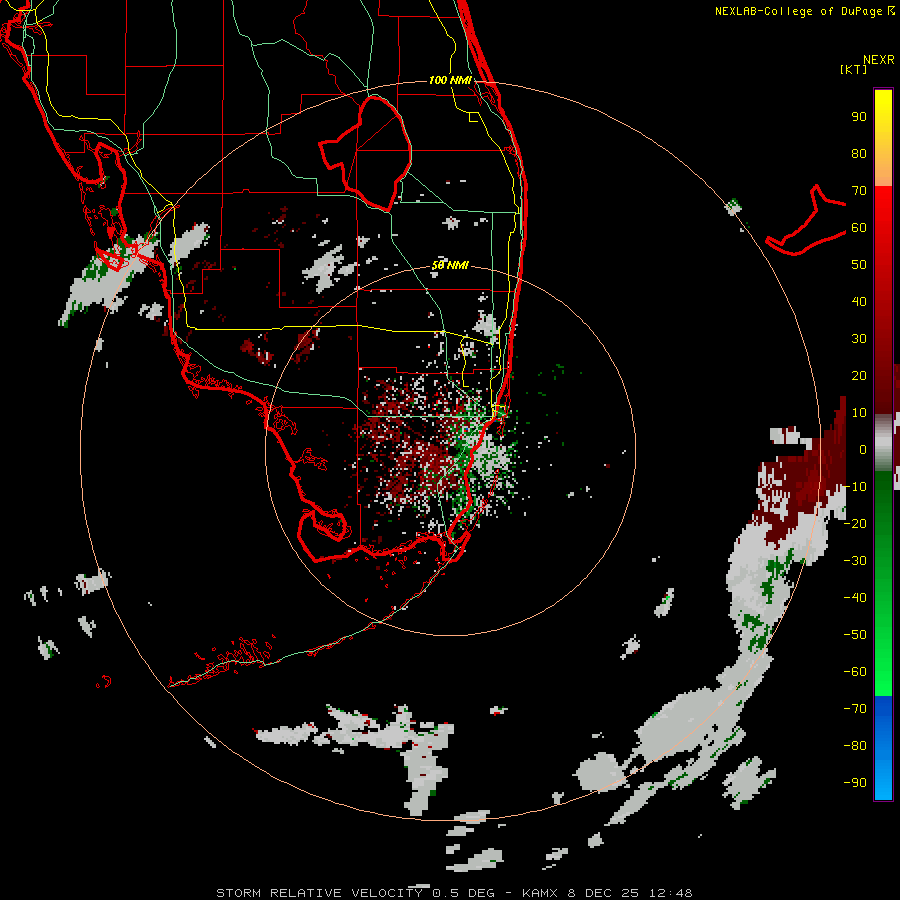Viewport: 900px width, 900px height.
Task: Click the 50 NMI range ring label
Action: tap(450, 265)
